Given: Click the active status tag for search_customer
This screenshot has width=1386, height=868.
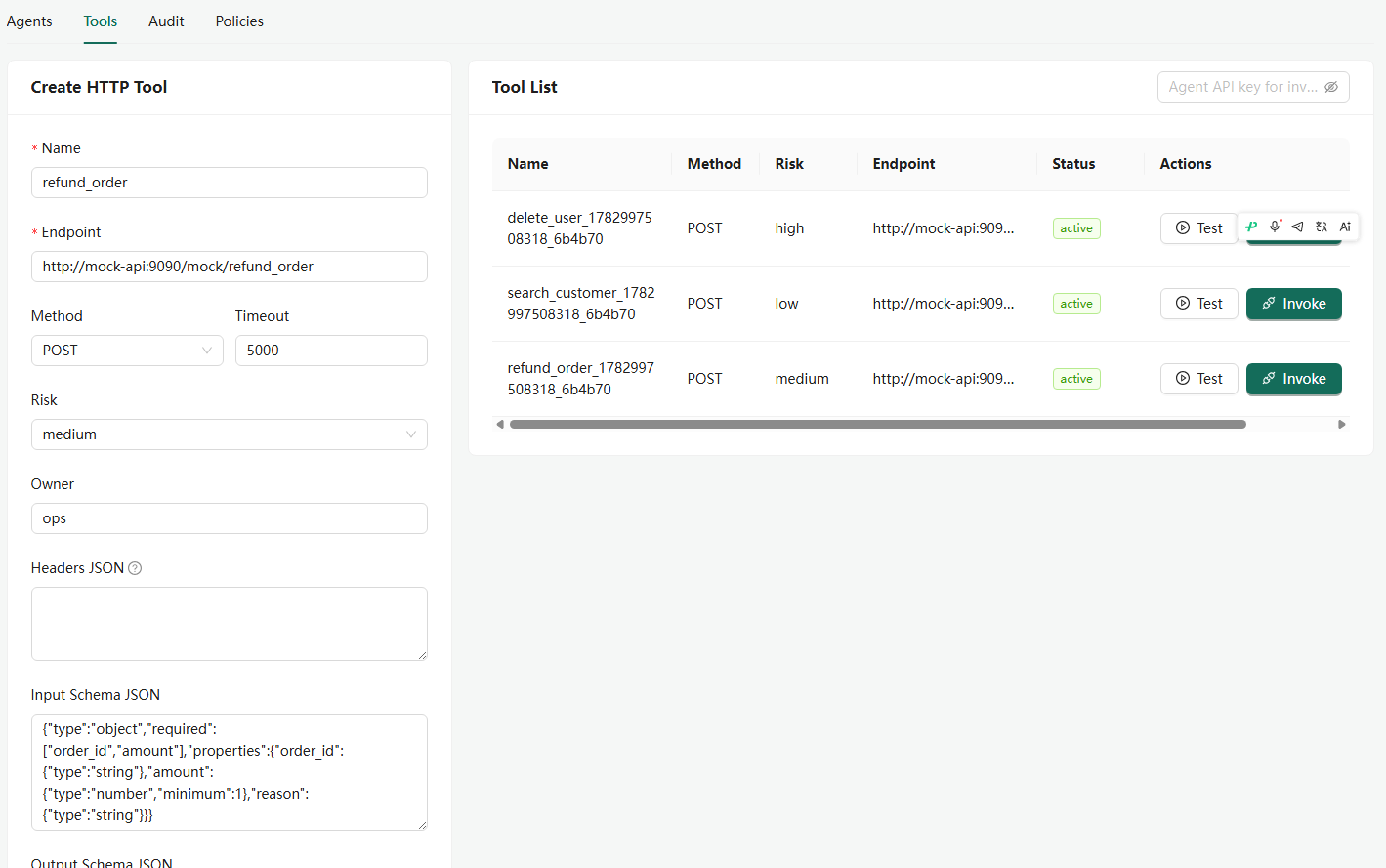Looking at the screenshot, I should point(1076,304).
